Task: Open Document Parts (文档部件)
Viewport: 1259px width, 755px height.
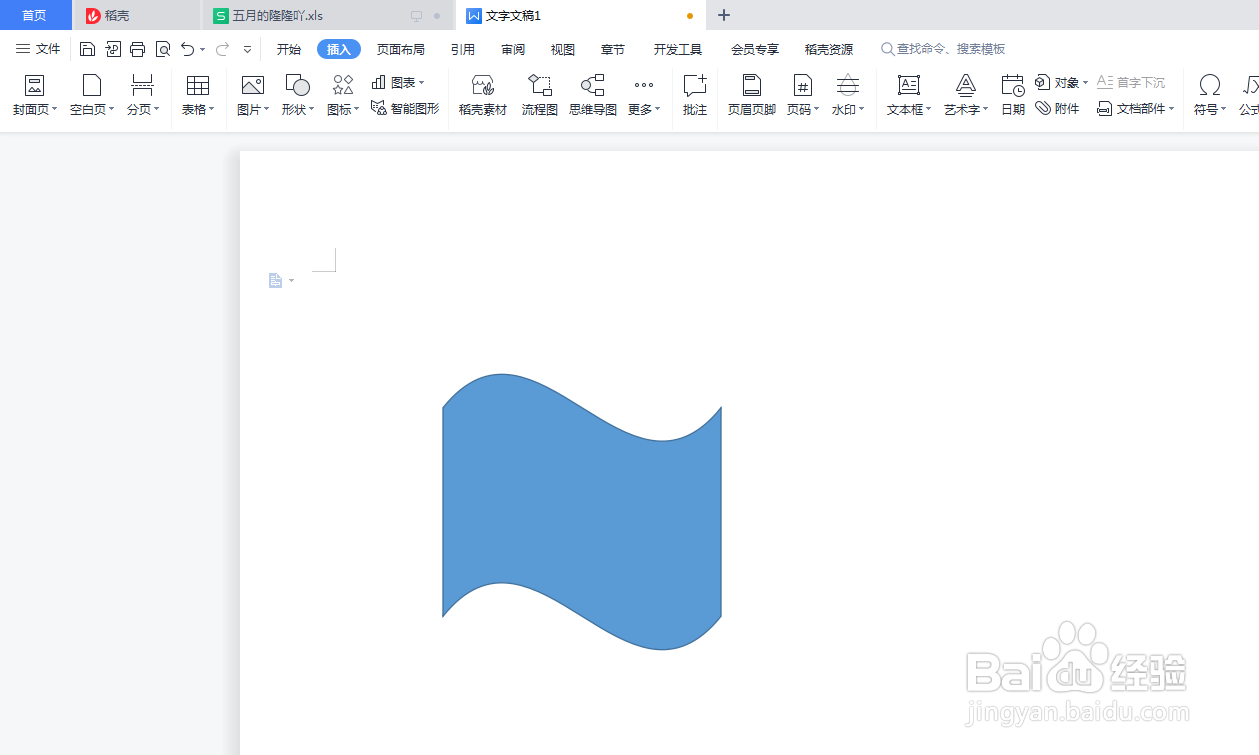Action: (1136, 109)
